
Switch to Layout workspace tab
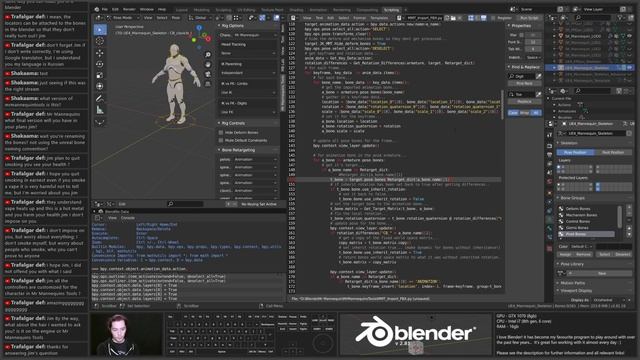click(x=182, y=10)
